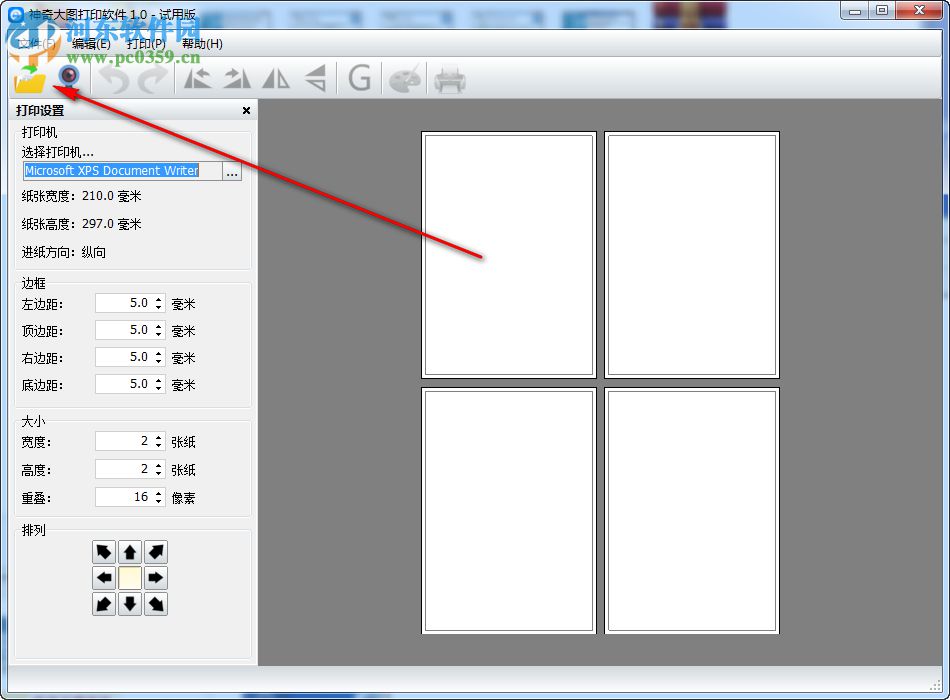This screenshot has width=950, height=700.
Task: Print with the printer toolbar icon
Action: (450, 79)
